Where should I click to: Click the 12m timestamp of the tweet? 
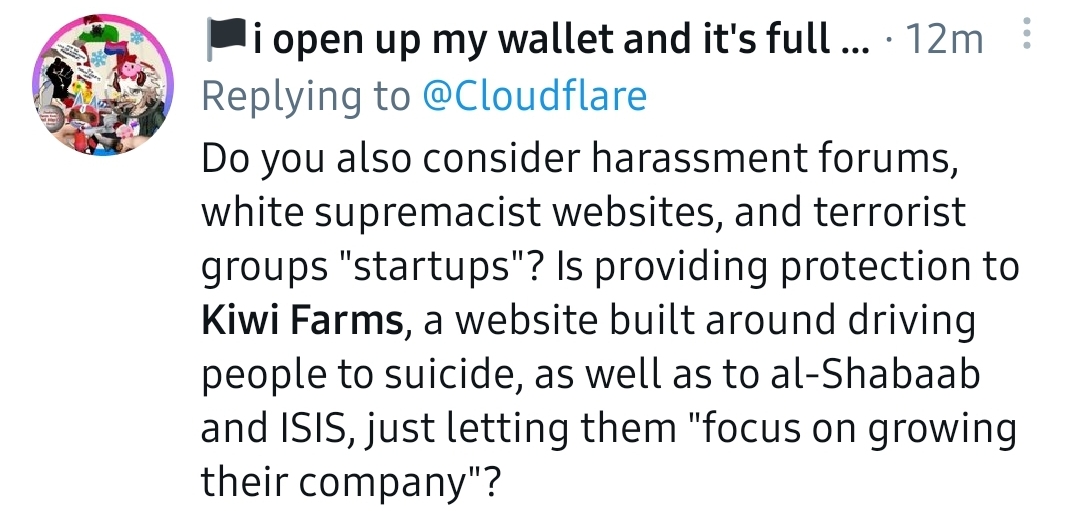click(x=944, y=41)
